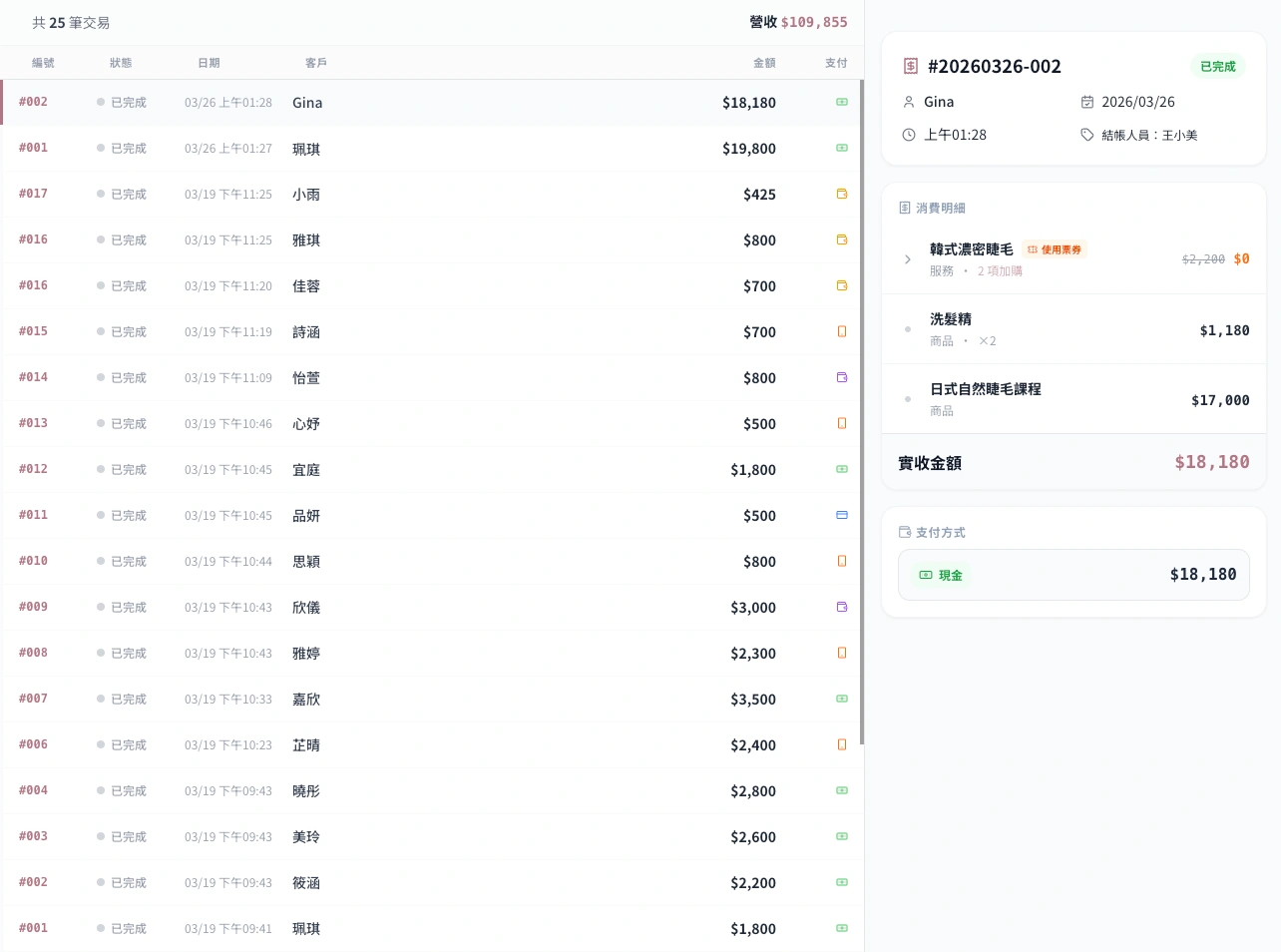This screenshot has width=1281, height=952.
Task: Open the 2 項加購 add-on list
Action: click(x=1000, y=270)
